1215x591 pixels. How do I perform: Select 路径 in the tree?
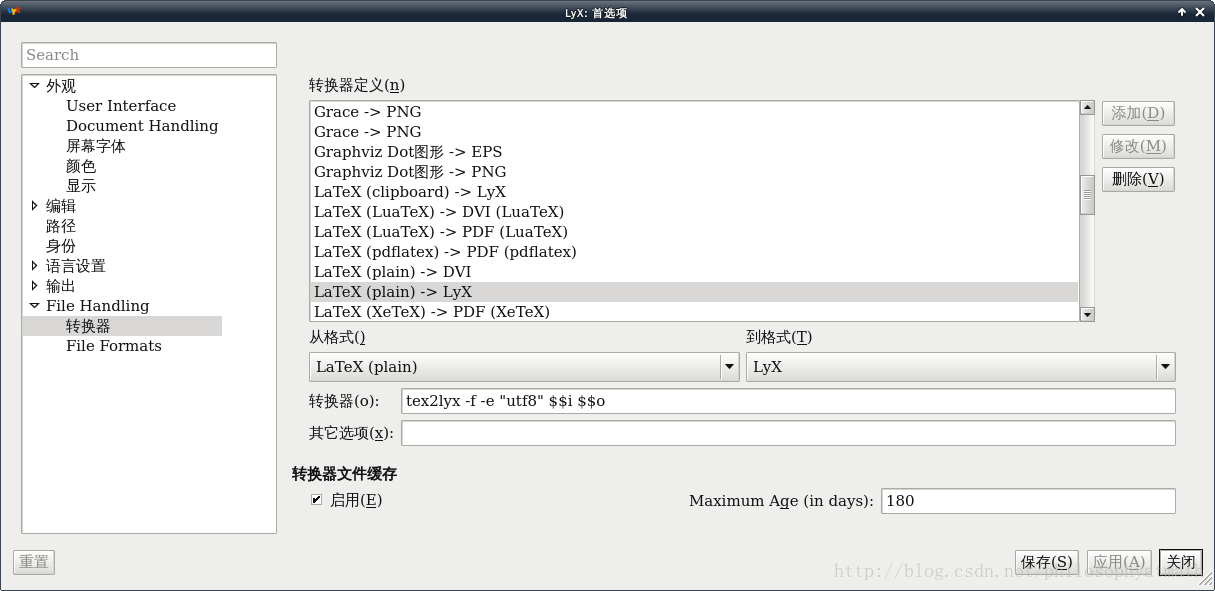[x=61, y=226]
